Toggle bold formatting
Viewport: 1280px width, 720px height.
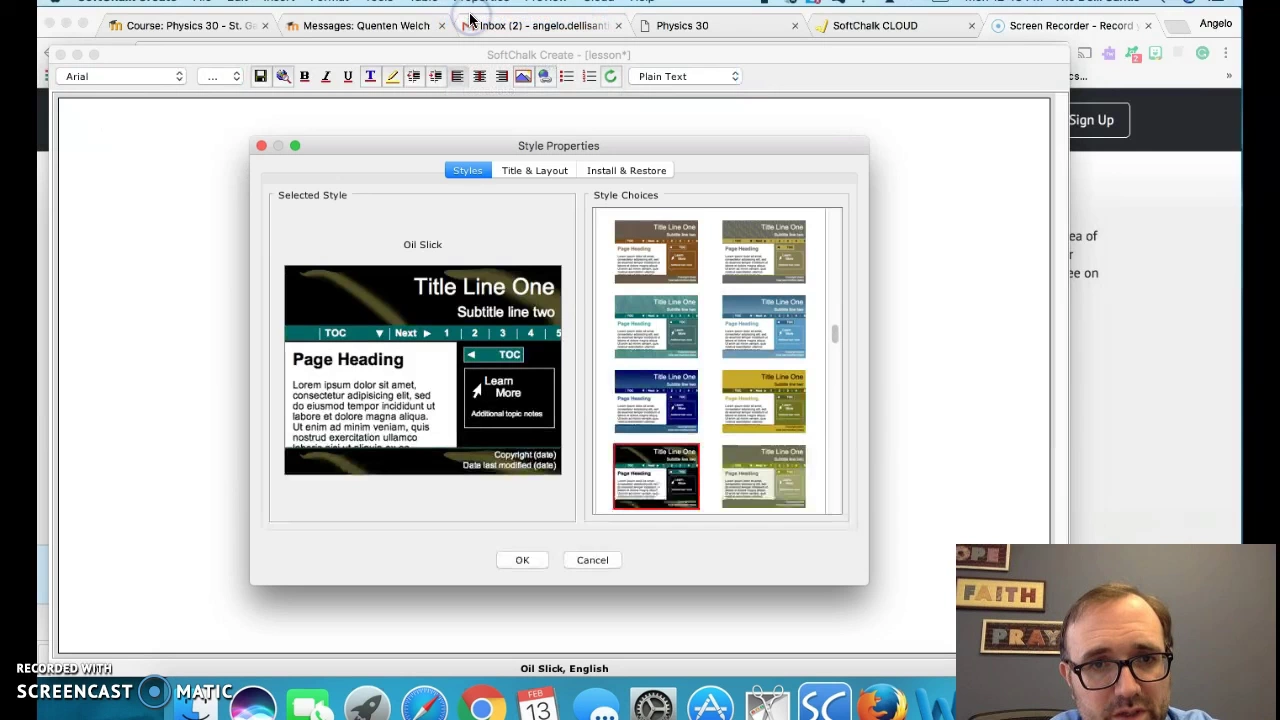point(304,76)
